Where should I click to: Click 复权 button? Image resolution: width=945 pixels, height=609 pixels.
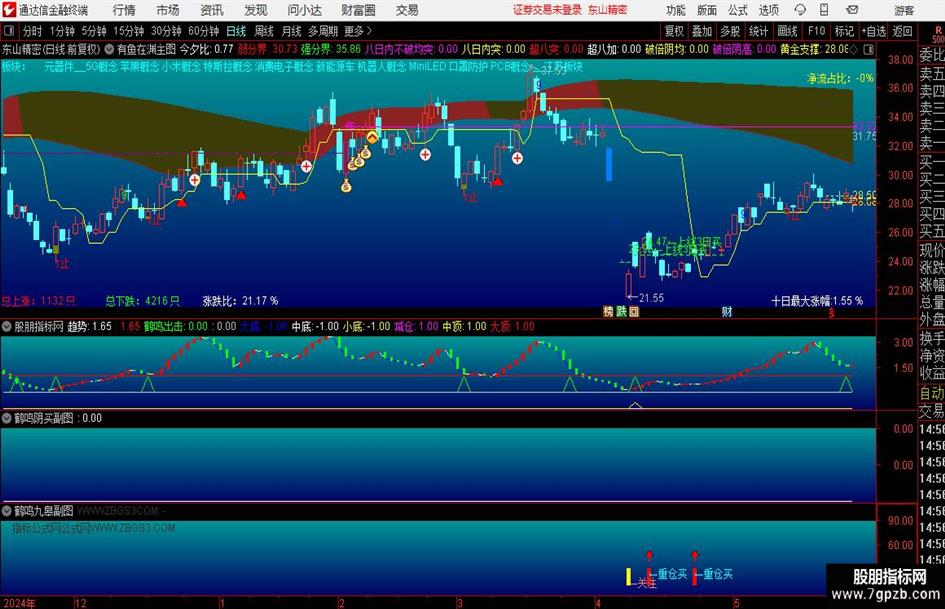coord(674,31)
